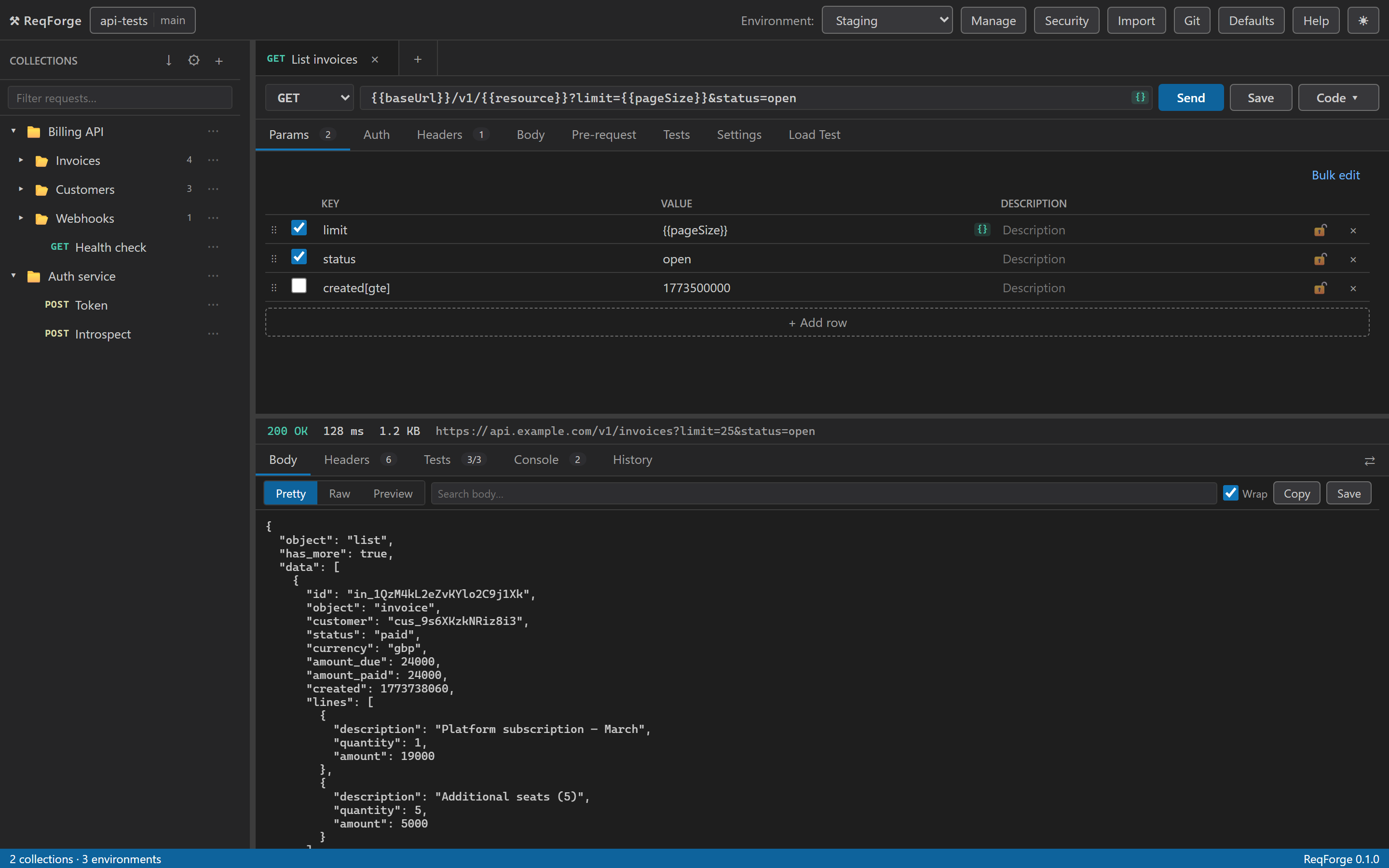Expand the Invoices folder
1389x868 pixels.
tap(21, 160)
